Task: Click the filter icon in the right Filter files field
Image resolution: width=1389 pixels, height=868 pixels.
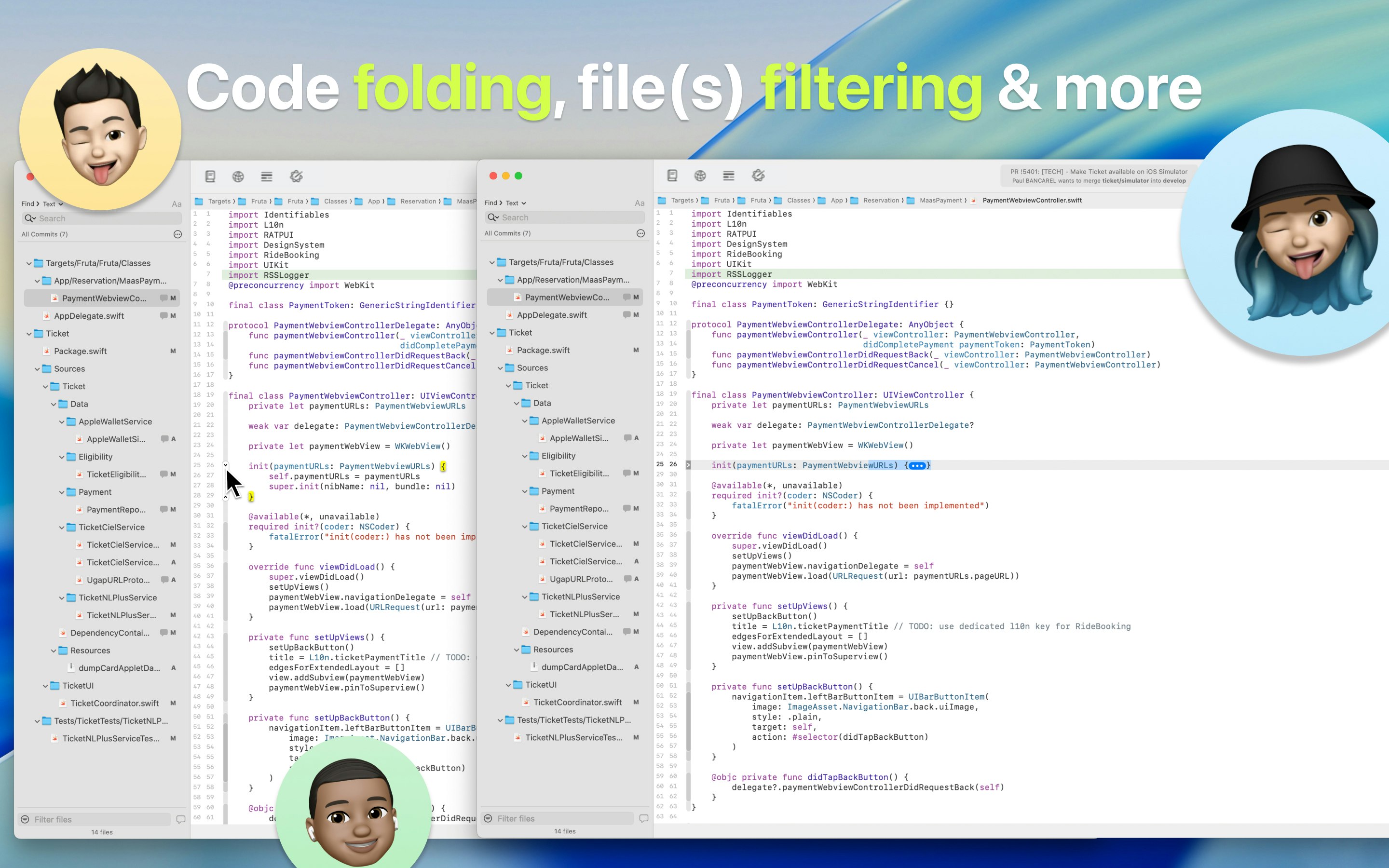Action: (488, 819)
